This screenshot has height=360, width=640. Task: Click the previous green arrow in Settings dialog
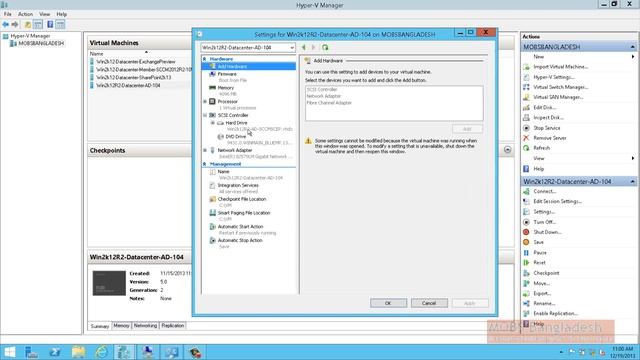tap(304, 47)
